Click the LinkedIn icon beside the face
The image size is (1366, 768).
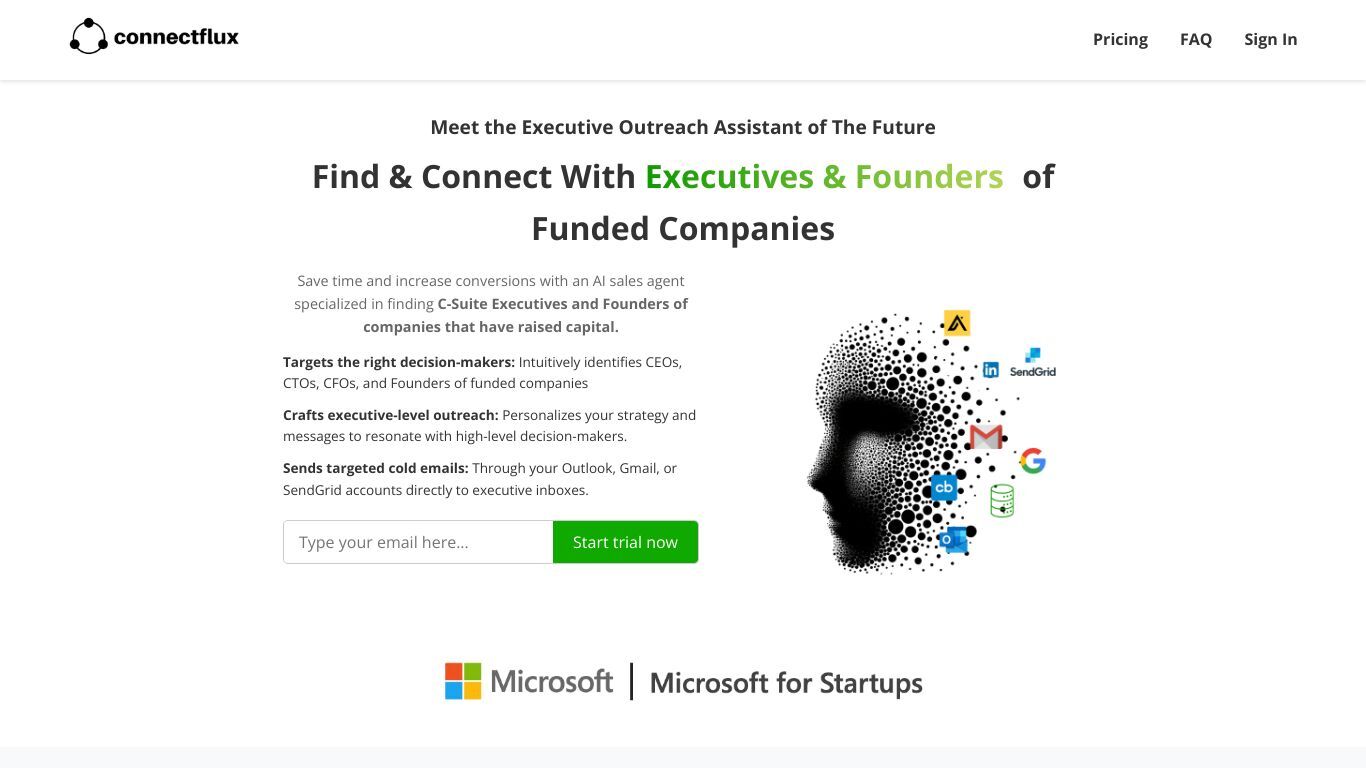[990, 370]
